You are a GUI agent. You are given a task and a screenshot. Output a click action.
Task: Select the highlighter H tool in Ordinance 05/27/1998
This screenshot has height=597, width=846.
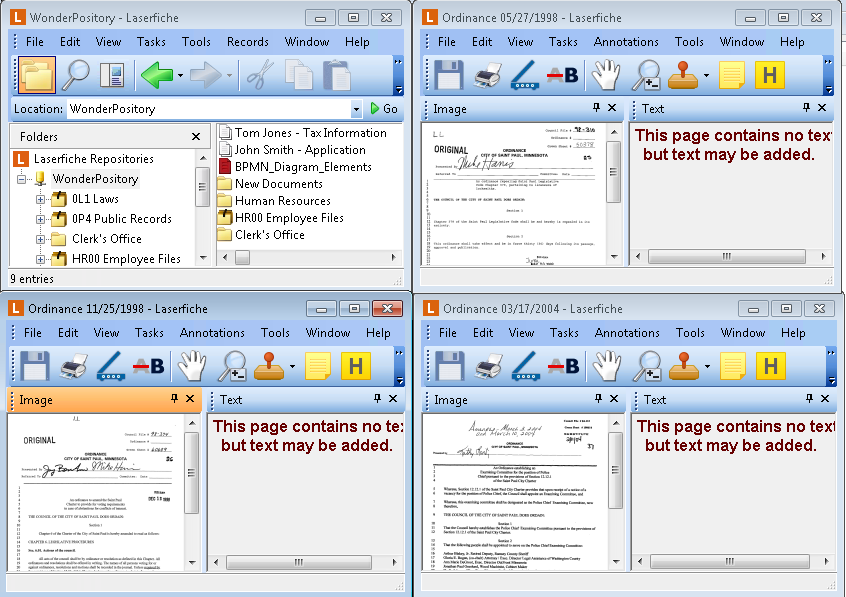[770, 75]
